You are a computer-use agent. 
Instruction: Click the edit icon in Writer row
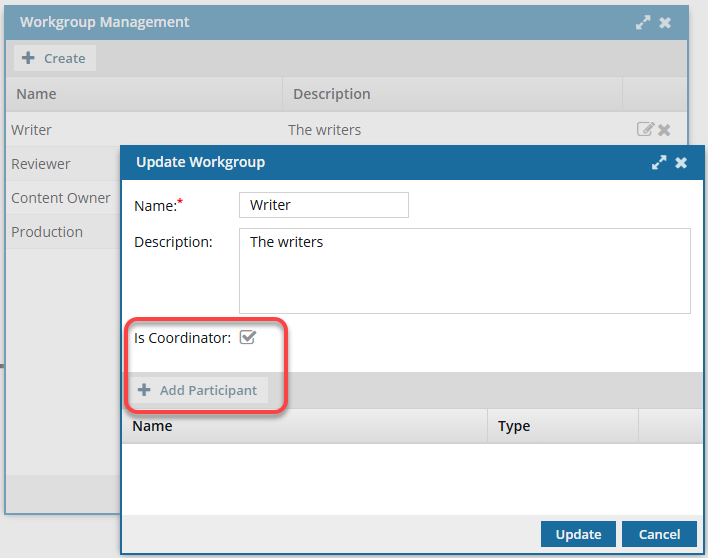tap(645, 129)
